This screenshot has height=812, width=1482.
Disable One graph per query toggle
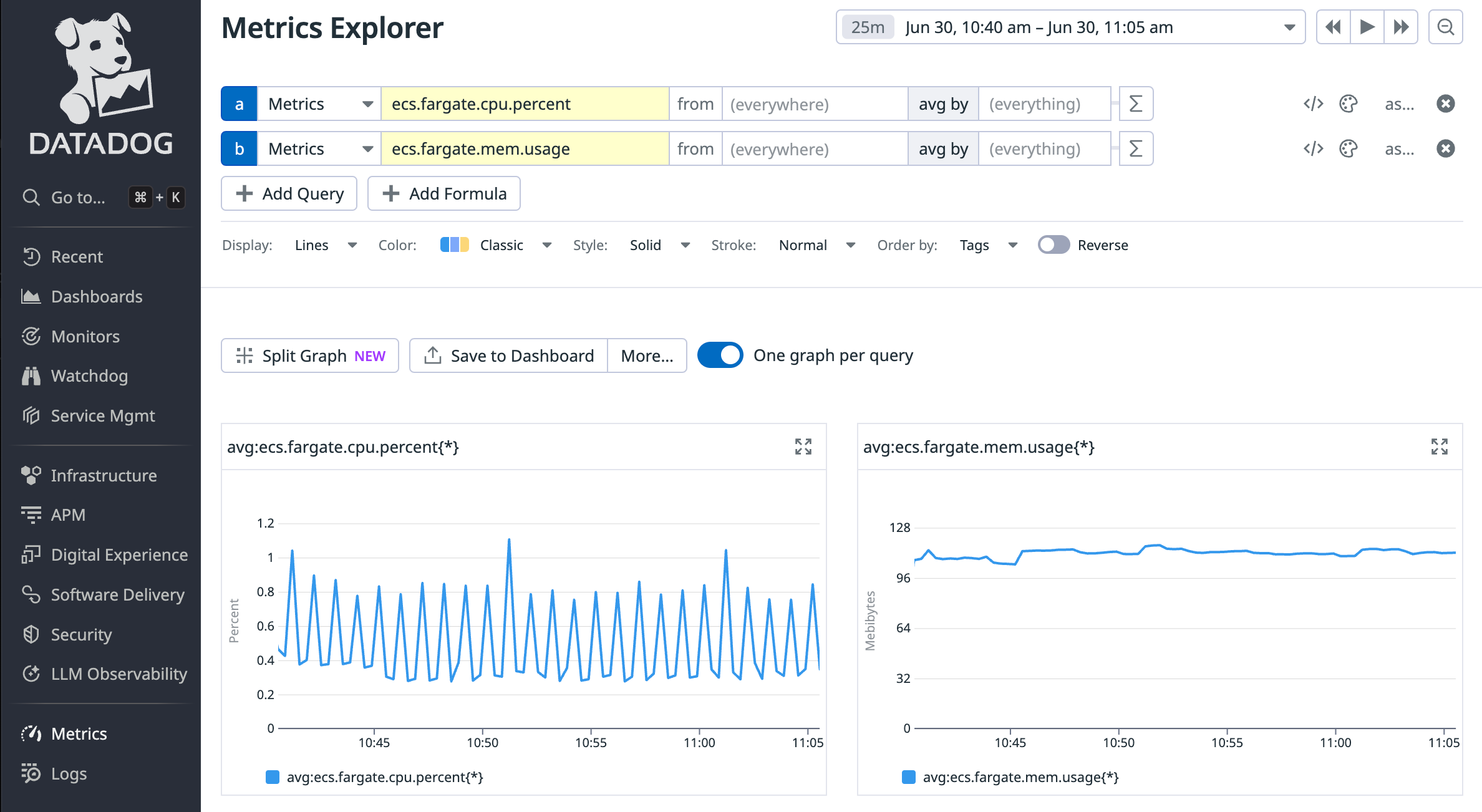coord(720,355)
